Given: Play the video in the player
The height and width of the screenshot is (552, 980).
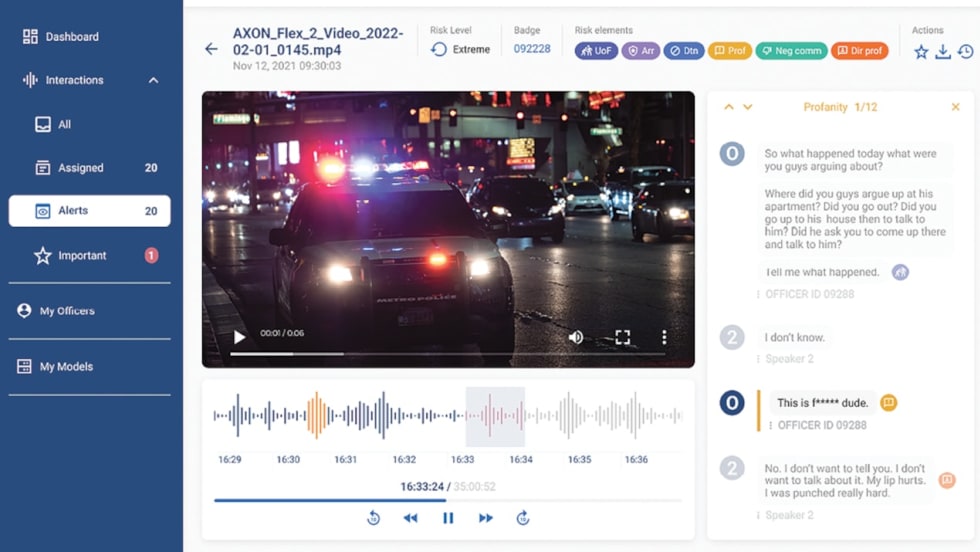Looking at the screenshot, I should click(239, 338).
